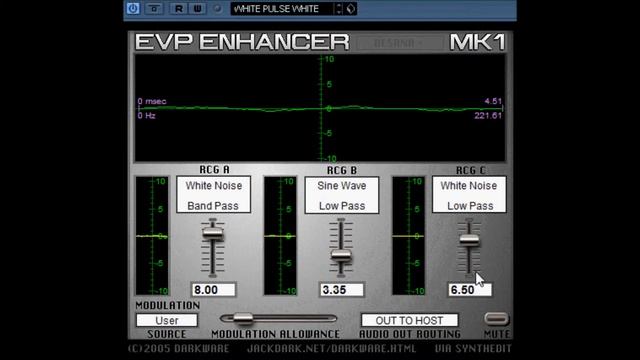
Task: Change the RCG A Band Pass filter type
Action: (213, 205)
